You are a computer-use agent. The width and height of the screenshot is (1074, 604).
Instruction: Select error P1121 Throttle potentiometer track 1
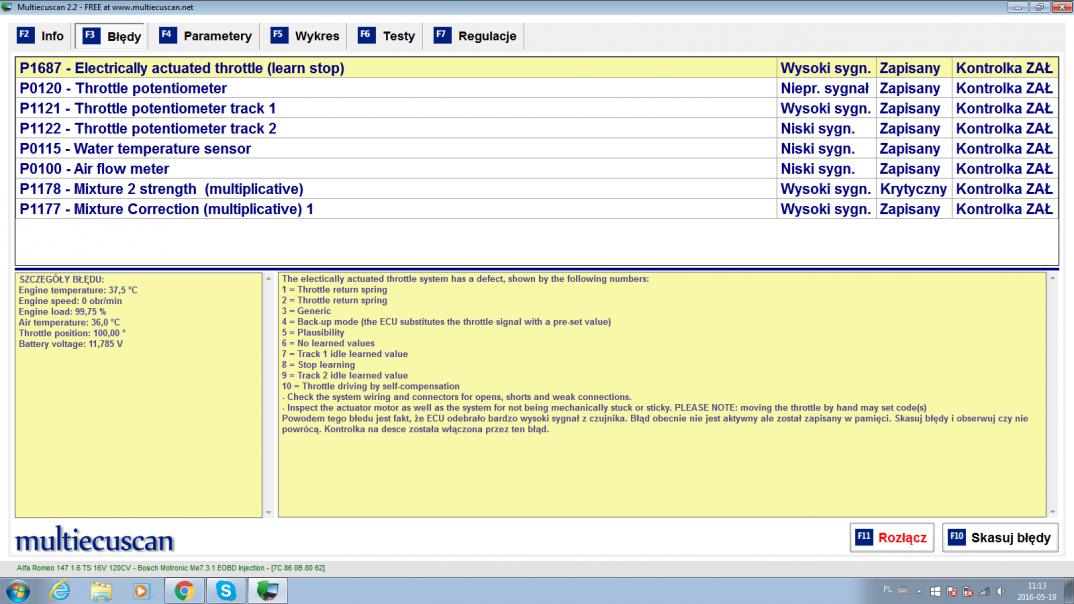536,108
